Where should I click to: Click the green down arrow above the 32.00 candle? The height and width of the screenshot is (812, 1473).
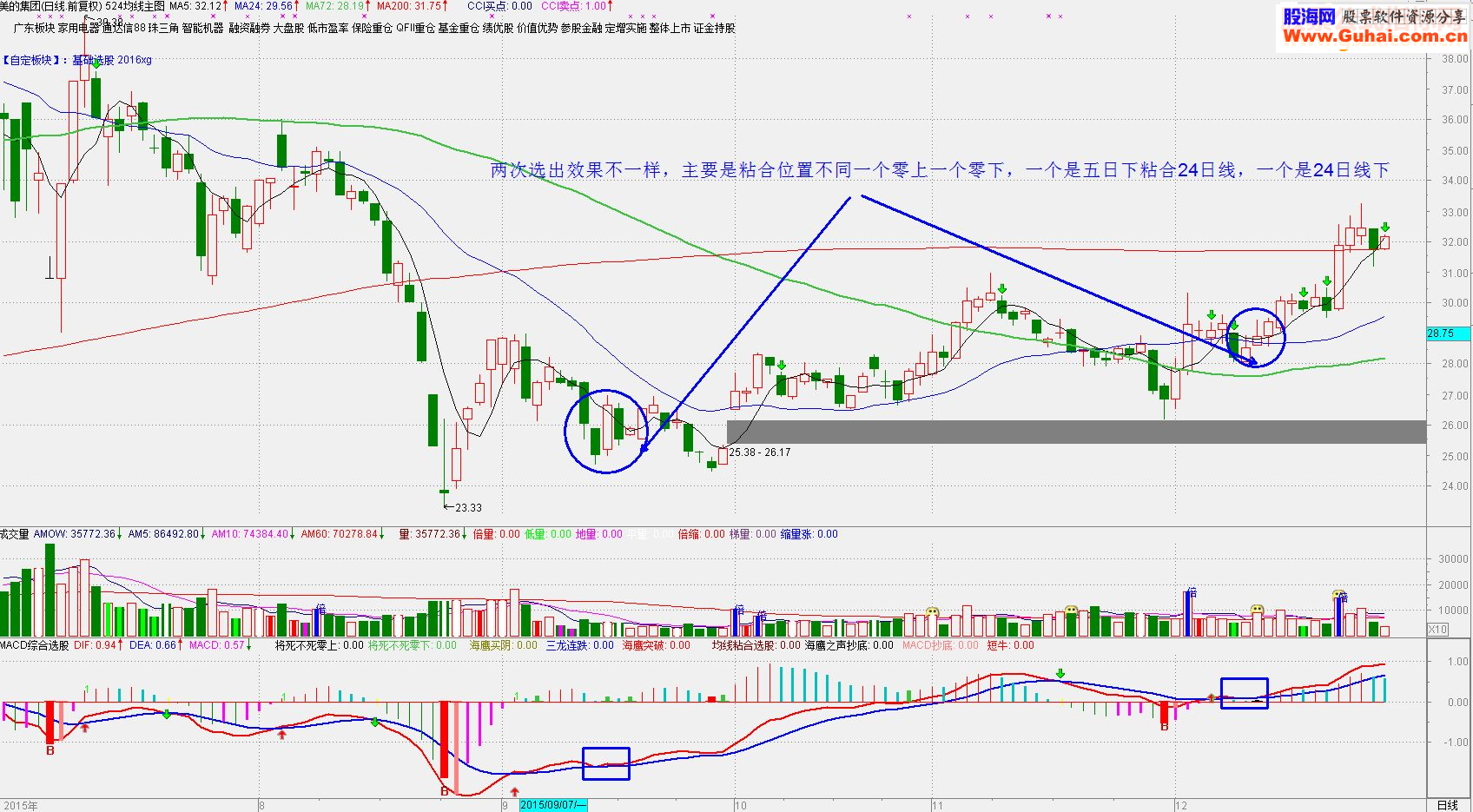point(1385,228)
